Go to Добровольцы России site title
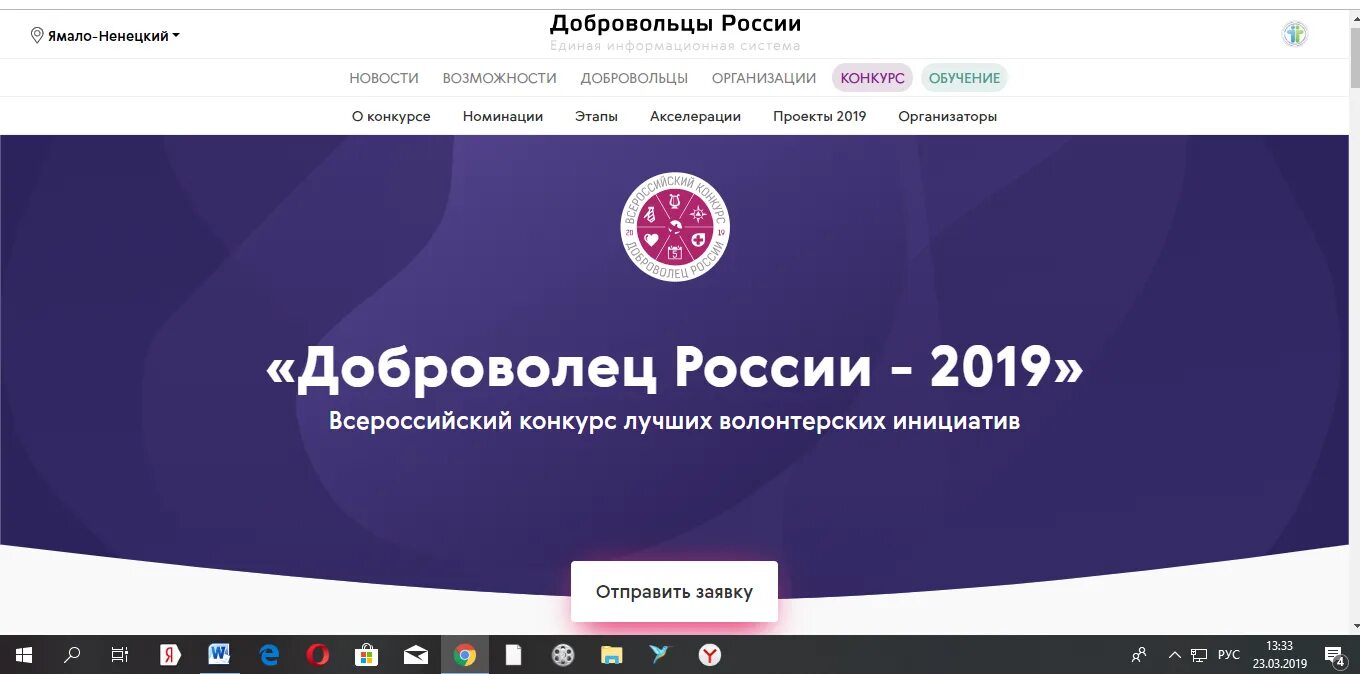This screenshot has width=1360, height=674. tap(675, 23)
